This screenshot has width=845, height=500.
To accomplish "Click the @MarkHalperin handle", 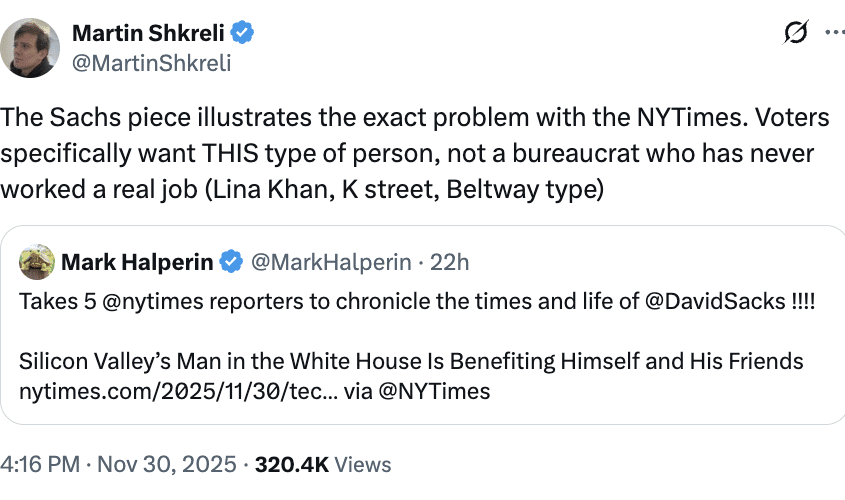I will pos(329,263).
